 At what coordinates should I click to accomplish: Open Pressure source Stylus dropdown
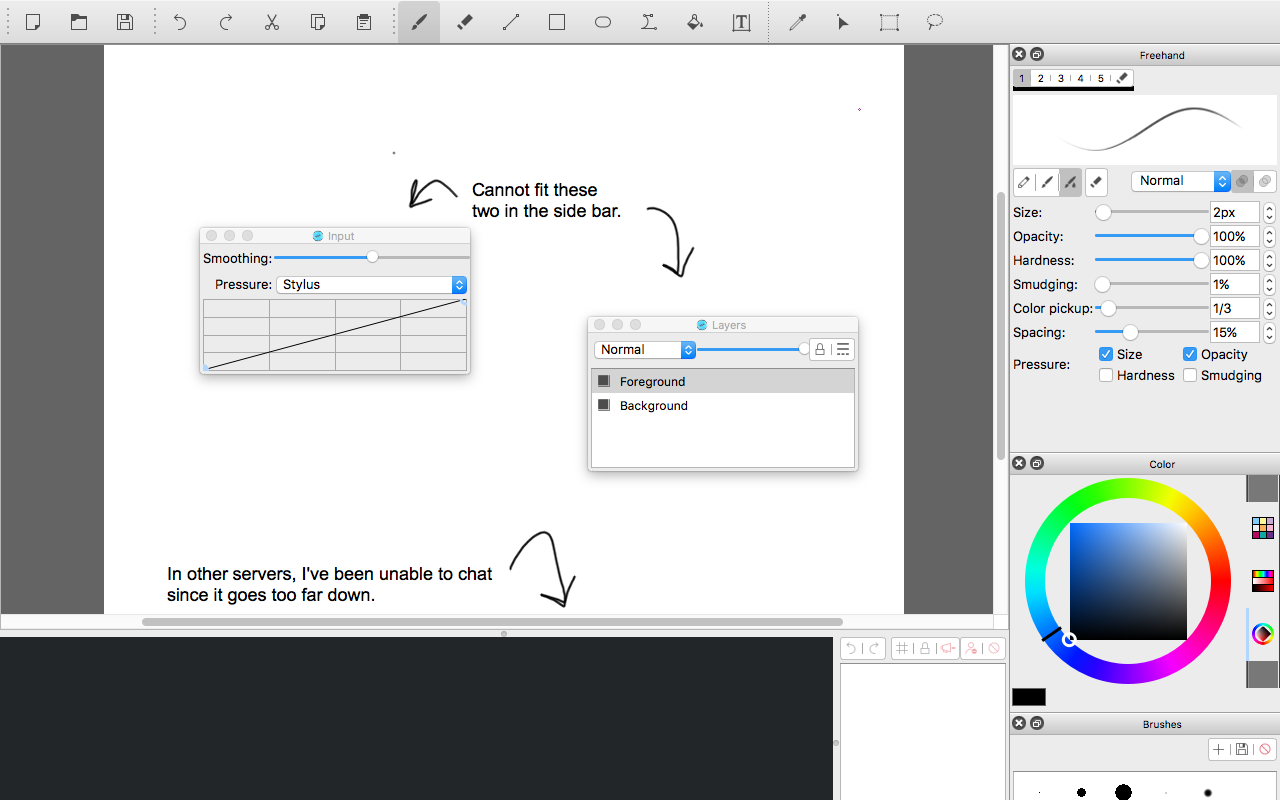coord(371,285)
